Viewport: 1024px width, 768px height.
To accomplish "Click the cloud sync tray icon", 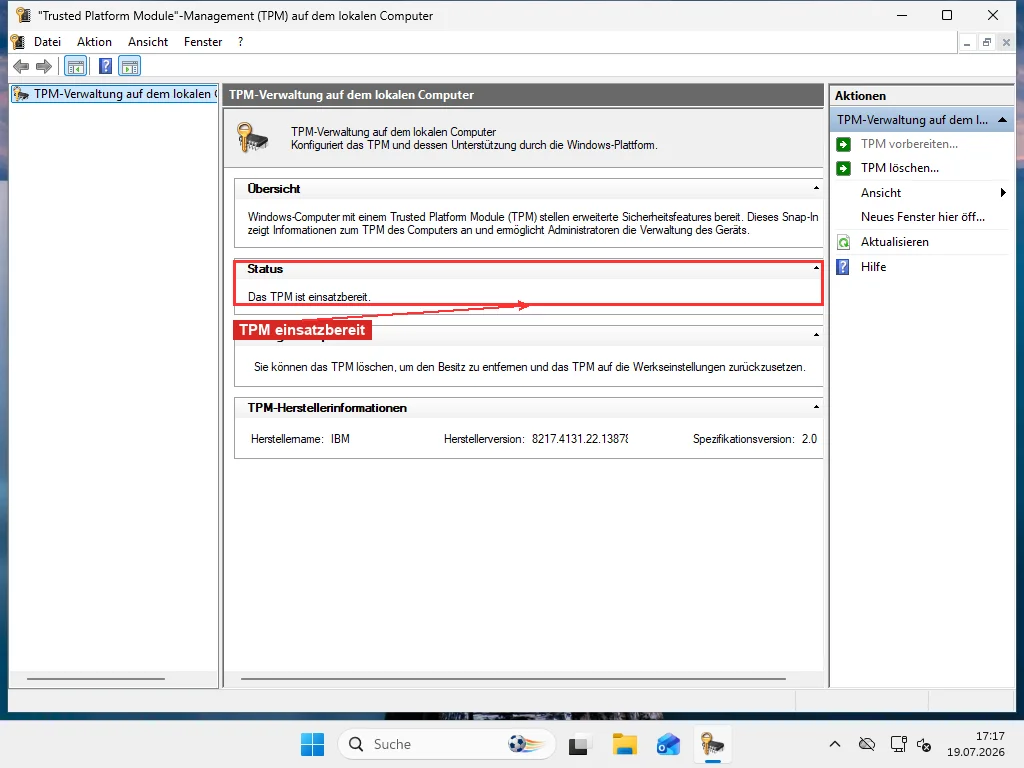I will pos(867,744).
